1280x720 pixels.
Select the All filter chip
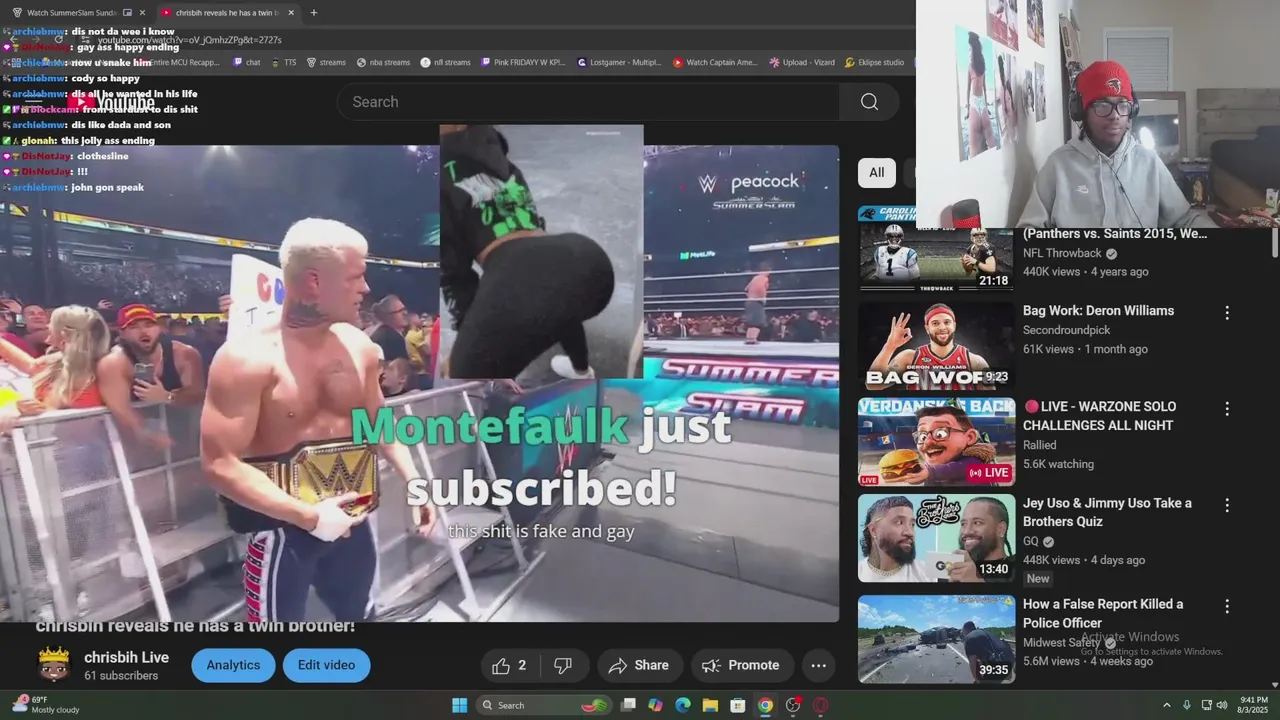[x=876, y=172]
